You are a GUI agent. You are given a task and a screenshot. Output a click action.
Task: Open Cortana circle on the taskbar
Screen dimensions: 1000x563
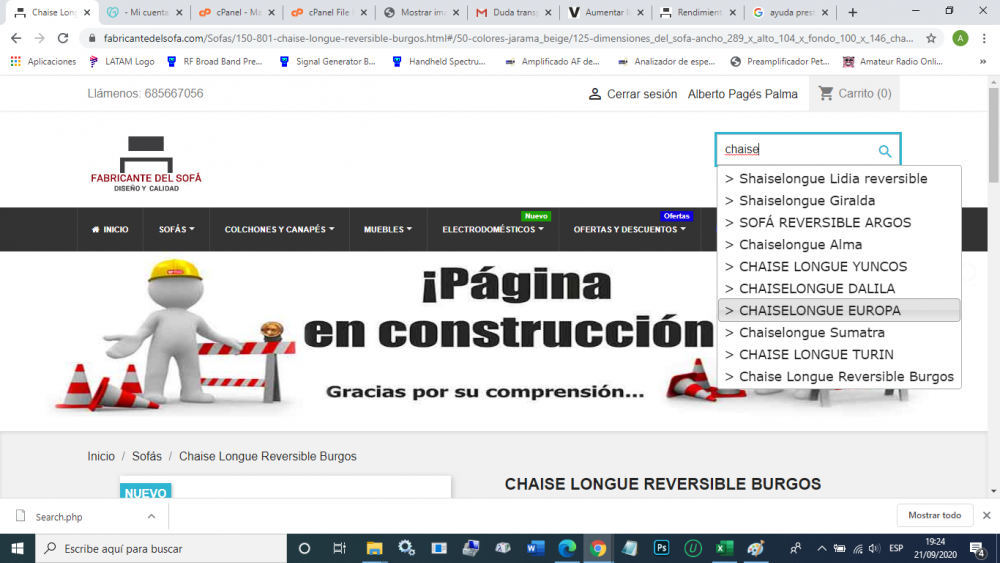(304, 548)
